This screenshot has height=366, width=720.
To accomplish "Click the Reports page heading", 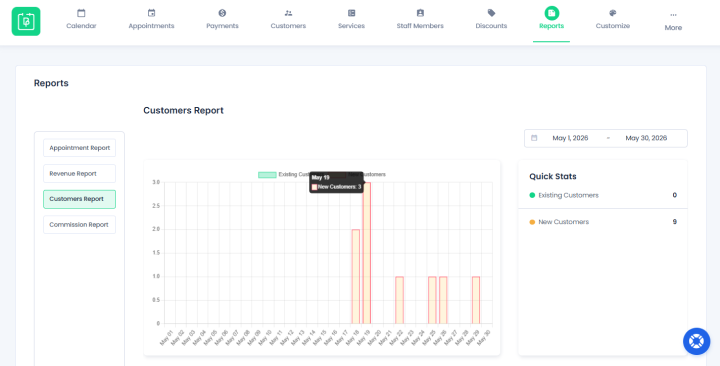I will tap(51, 83).
